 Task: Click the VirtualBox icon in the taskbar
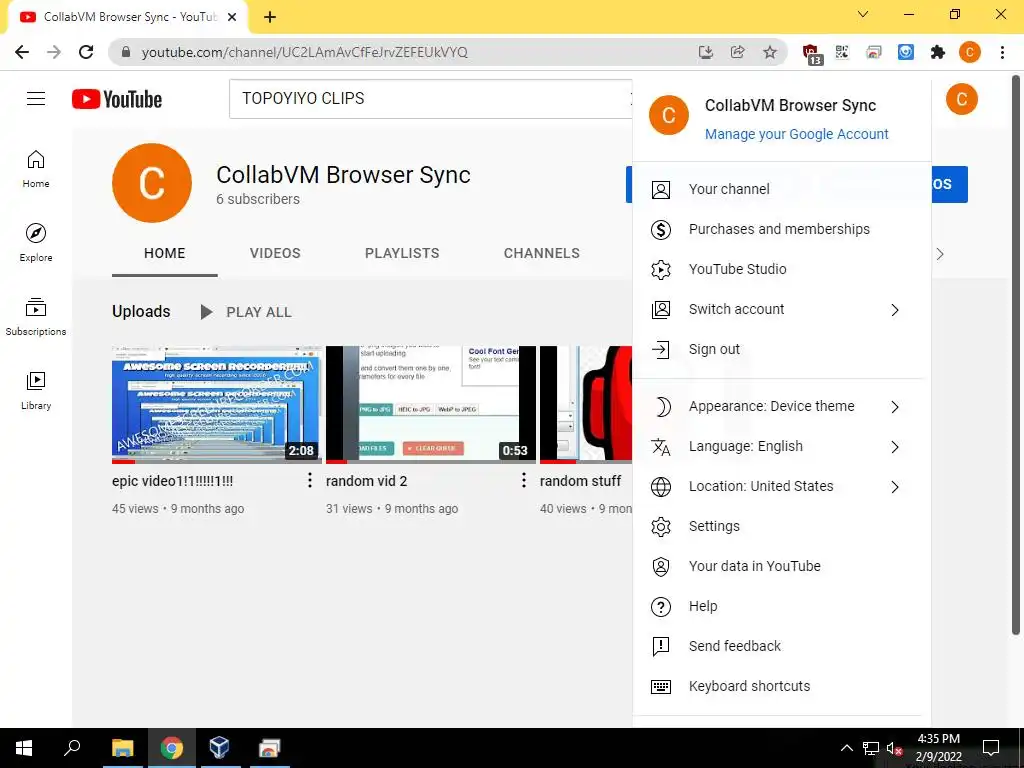(219, 748)
